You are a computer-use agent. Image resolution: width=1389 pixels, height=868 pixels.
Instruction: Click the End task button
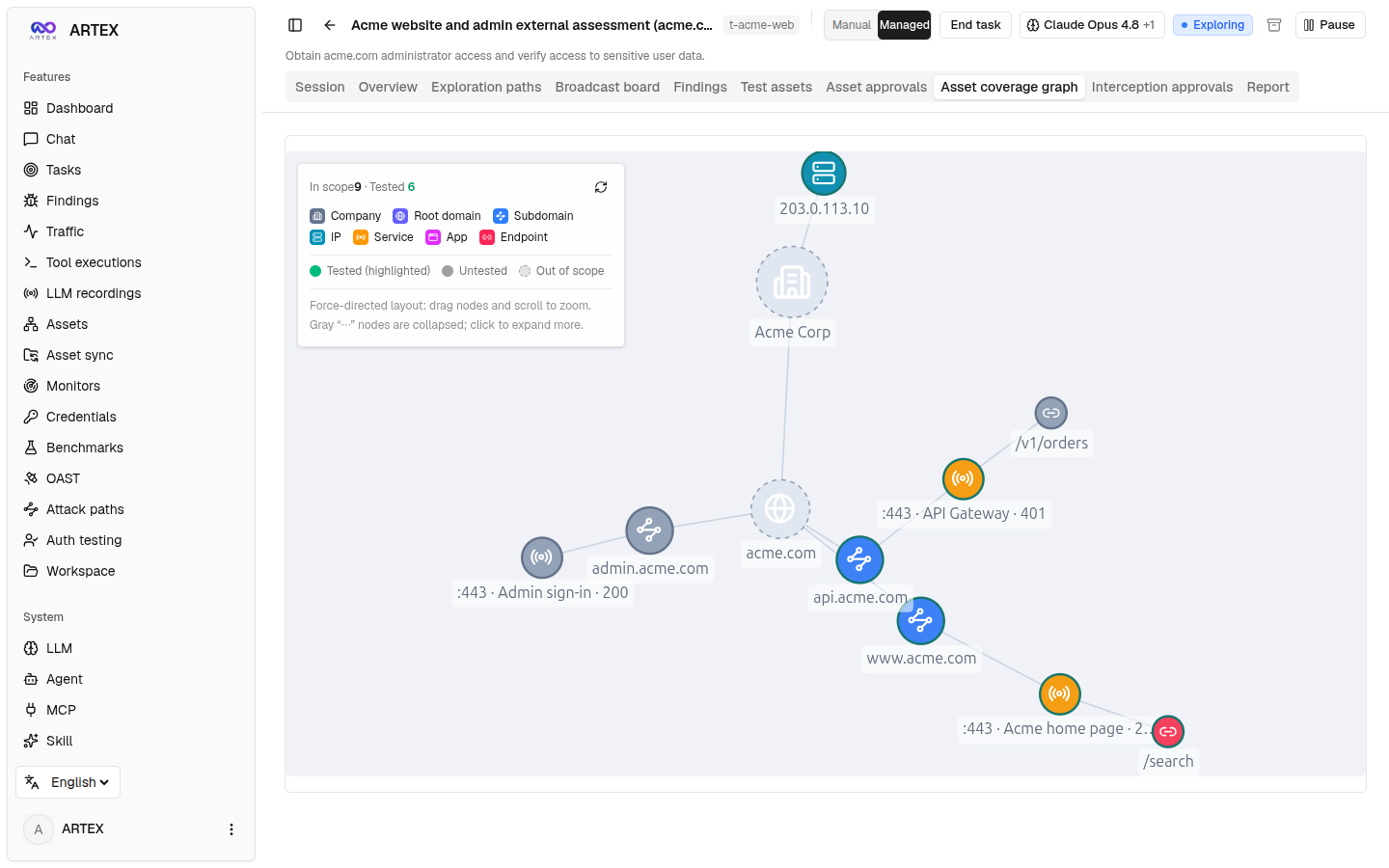pyautogui.click(x=975, y=25)
